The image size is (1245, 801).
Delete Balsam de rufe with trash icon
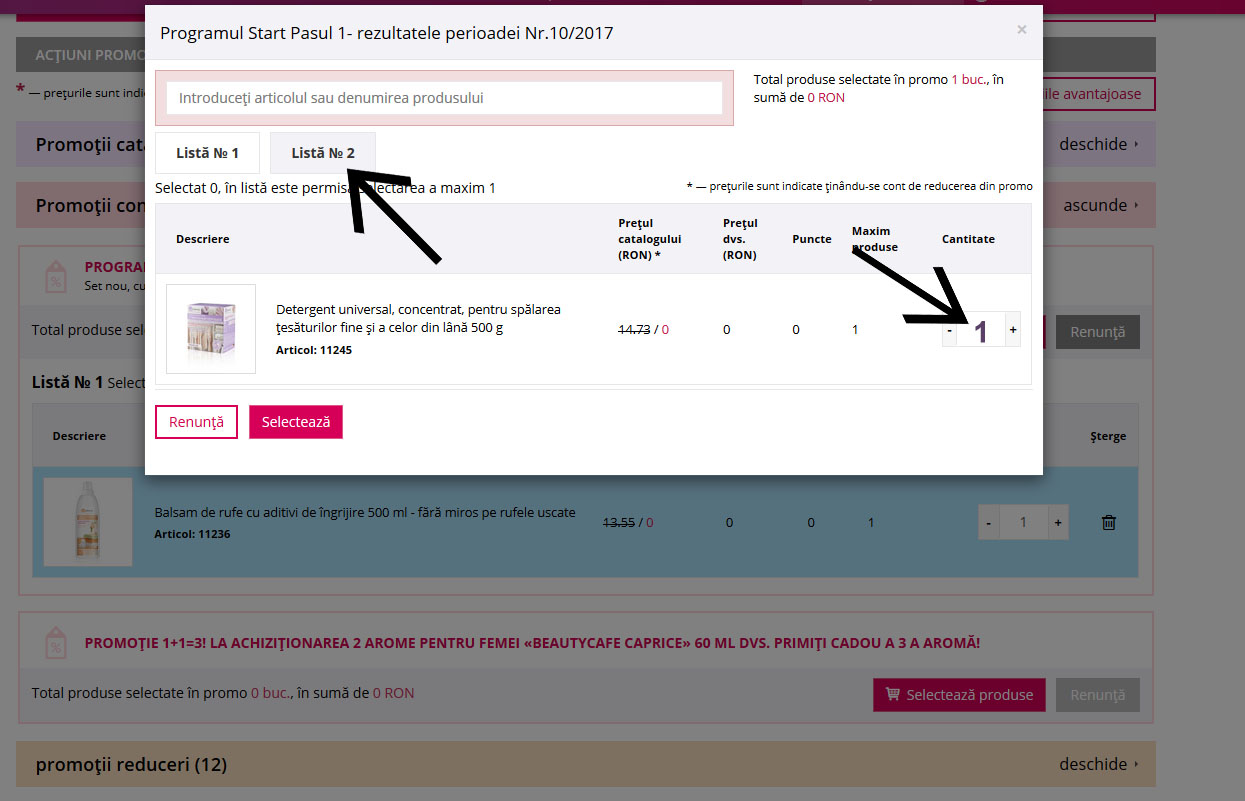pos(1108,522)
